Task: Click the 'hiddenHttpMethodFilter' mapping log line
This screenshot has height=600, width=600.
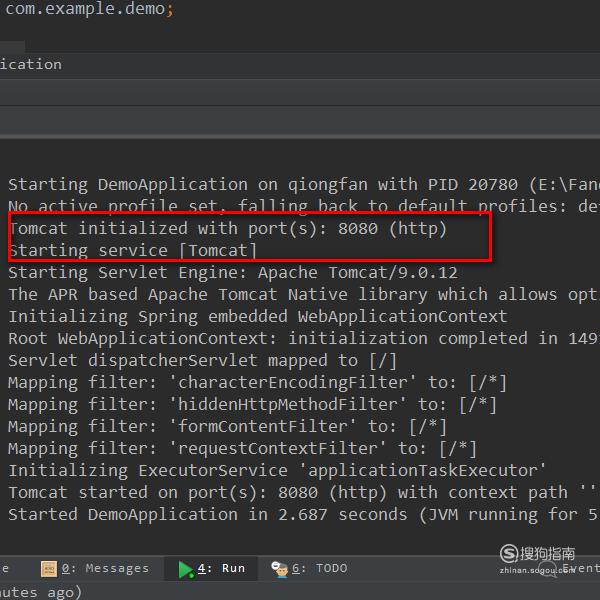Action: coord(252,405)
